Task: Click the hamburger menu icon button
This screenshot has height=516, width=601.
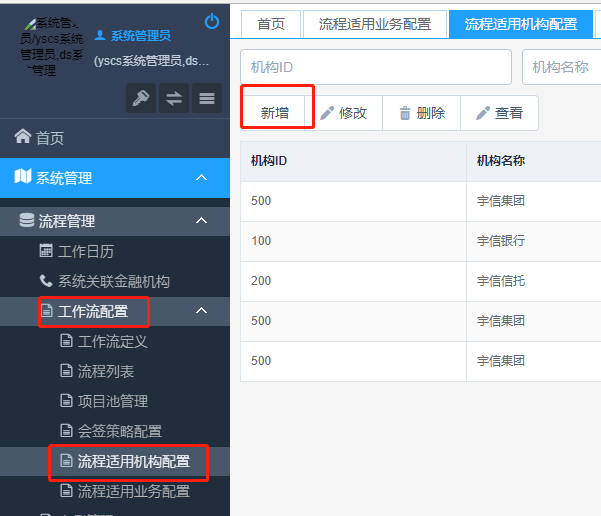Action: coord(207,98)
